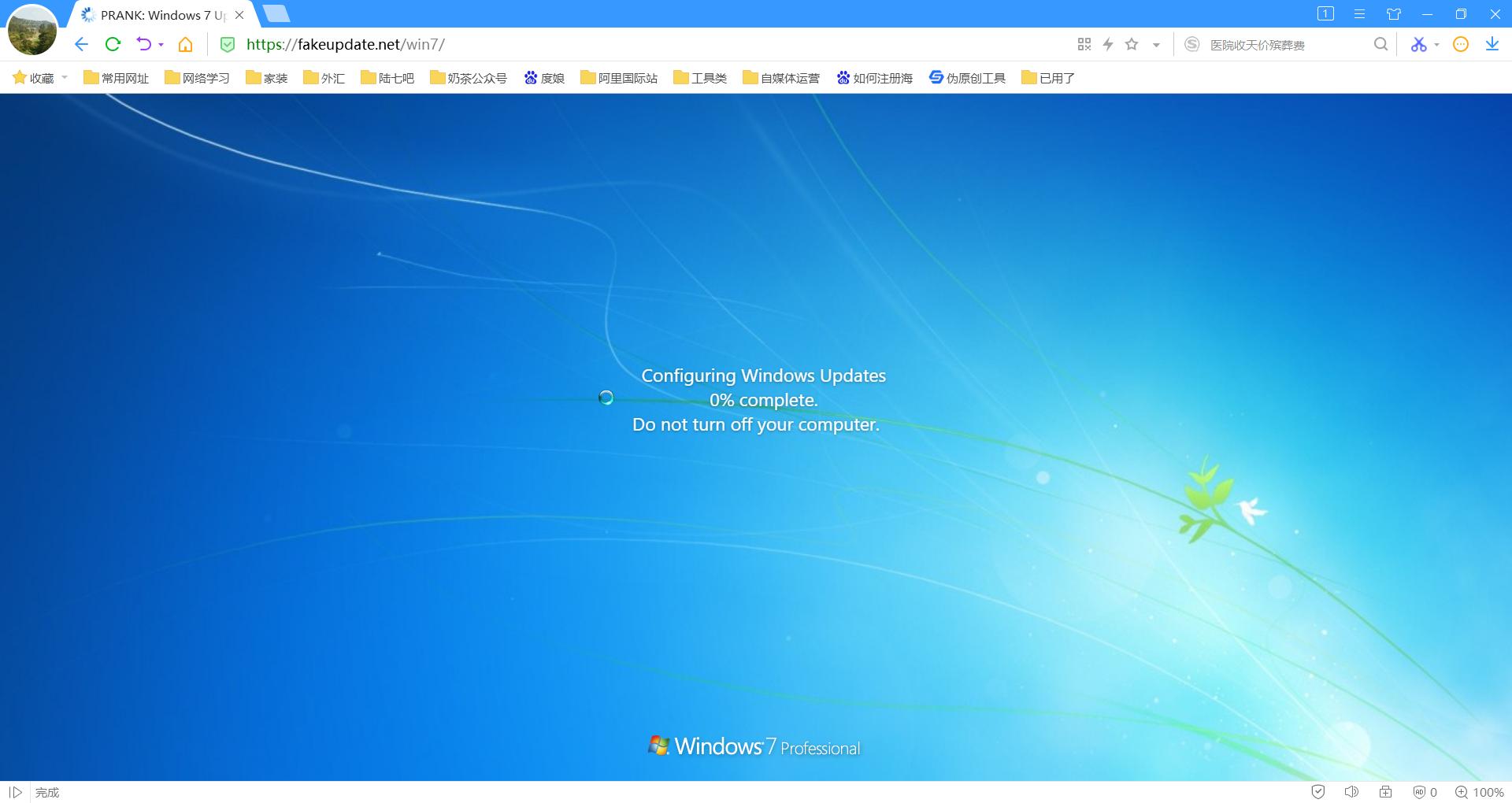Open the 外汇 bookmark folder

coord(324,78)
